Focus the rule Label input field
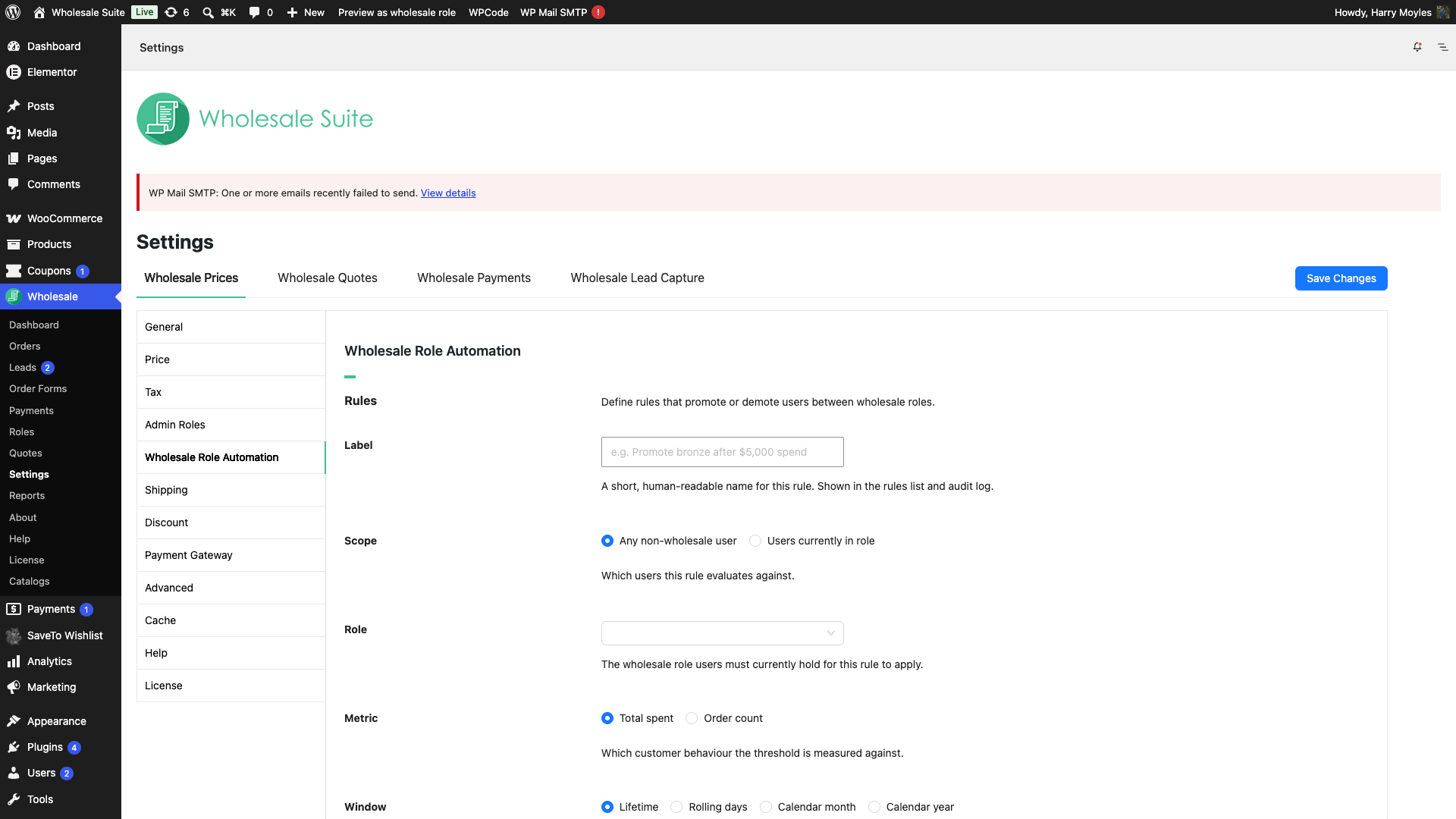 pos(722,452)
